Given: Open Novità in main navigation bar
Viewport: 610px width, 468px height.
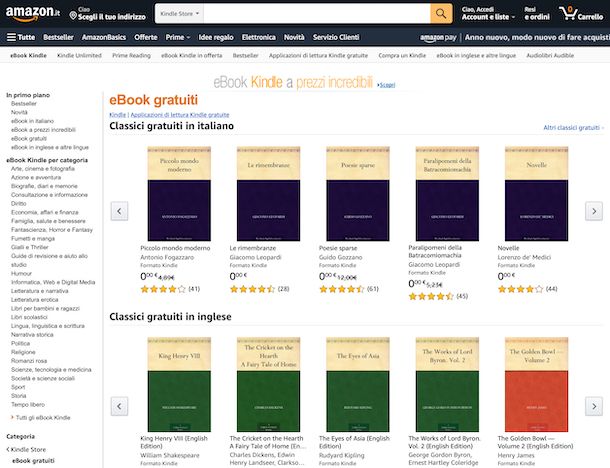Looking at the screenshot, I should click(x=294, y=37).
